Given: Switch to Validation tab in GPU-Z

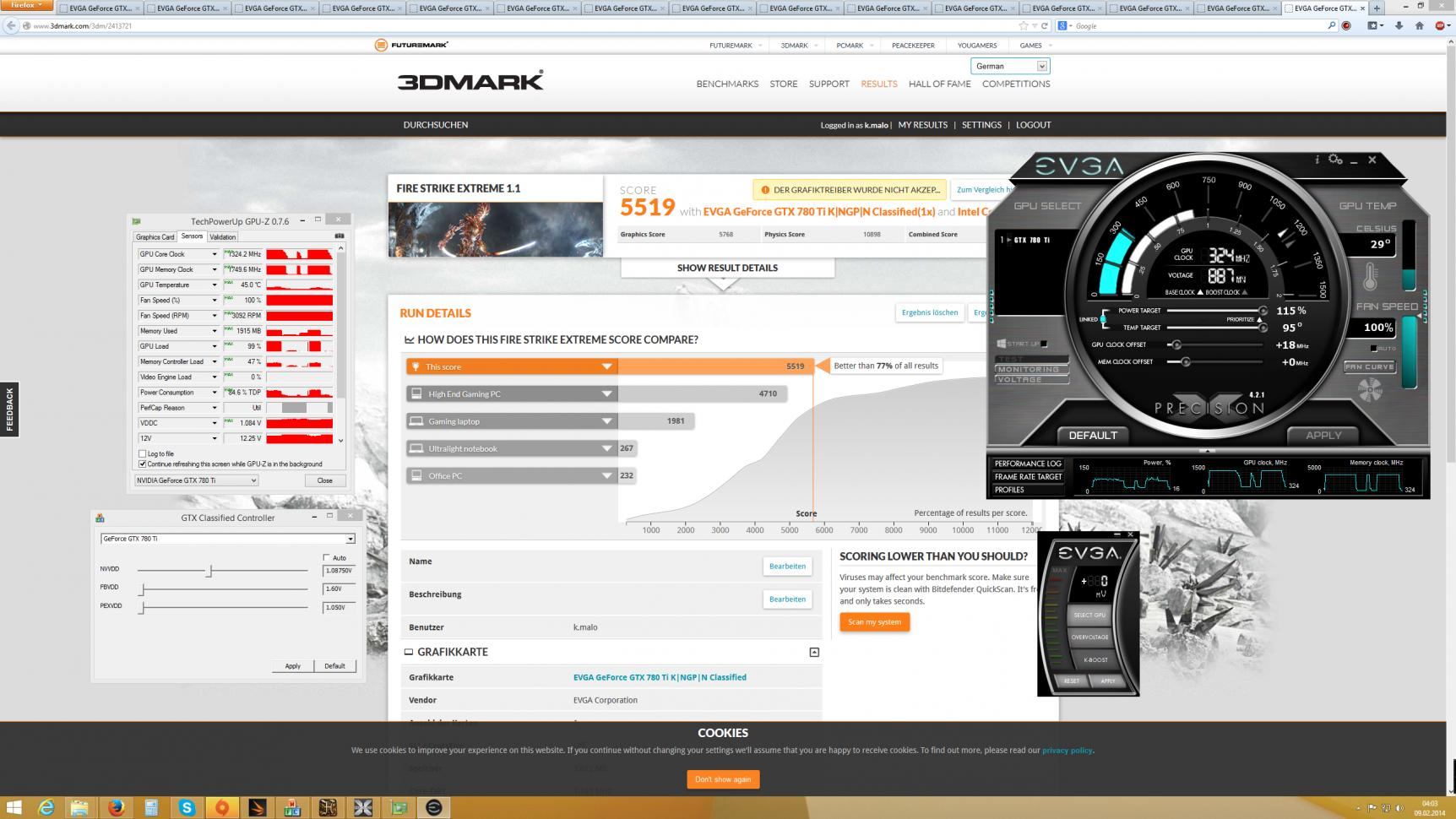Looking at the screenshot, I should 222,237.
